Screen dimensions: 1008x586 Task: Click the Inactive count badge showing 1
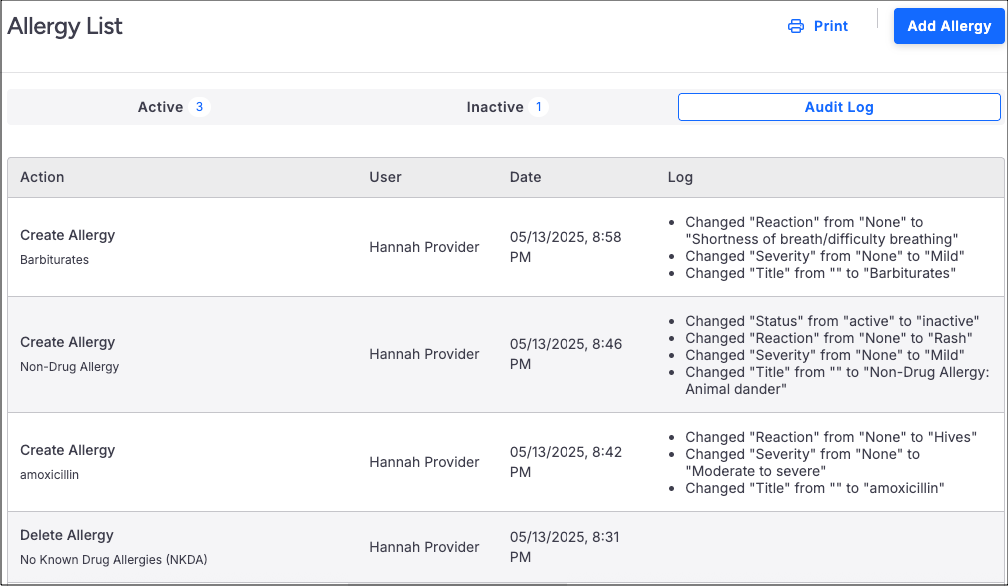pos(538,107)
